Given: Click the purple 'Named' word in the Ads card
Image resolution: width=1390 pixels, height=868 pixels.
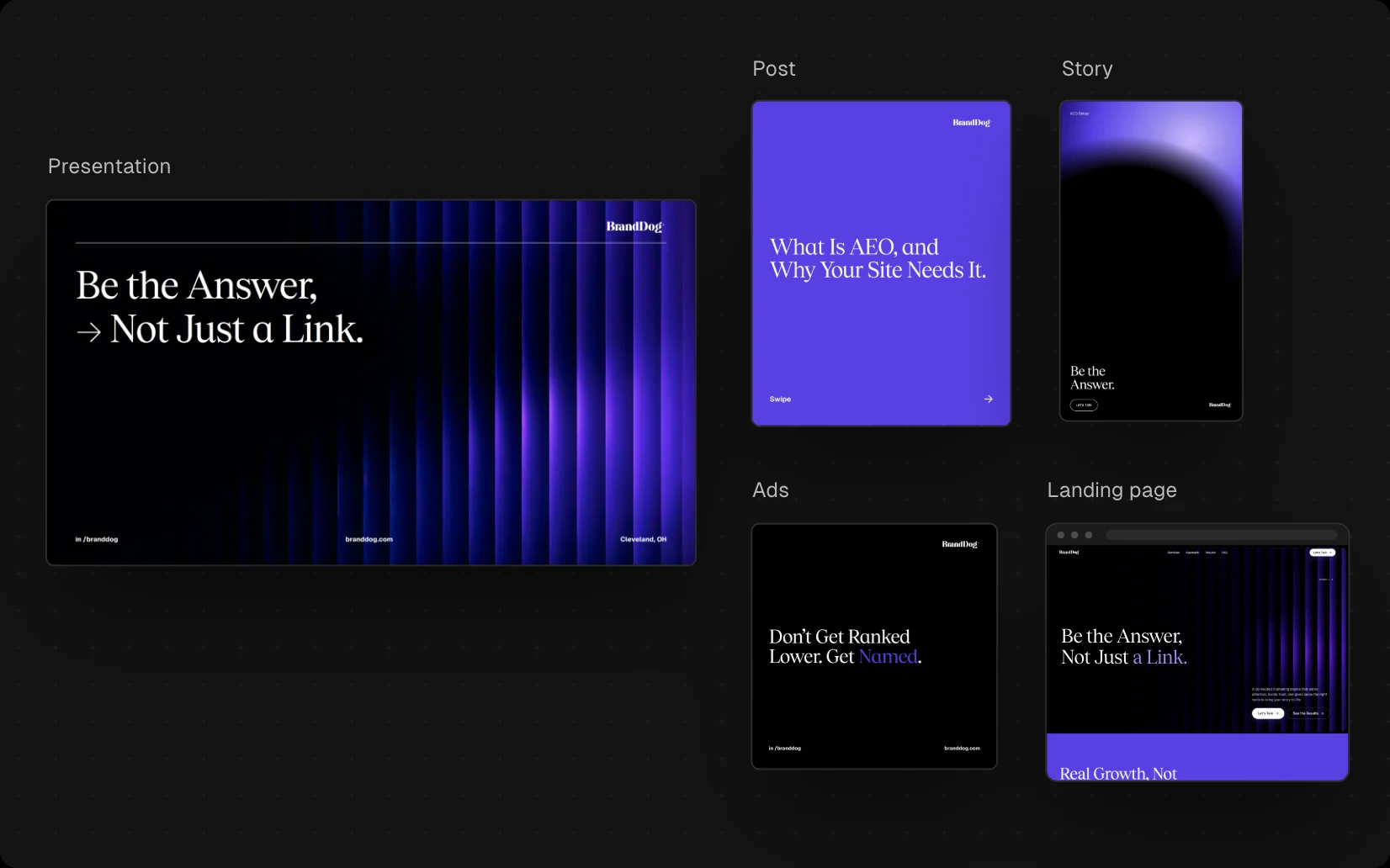Looking at the screenshot, I should click(888, 657).
